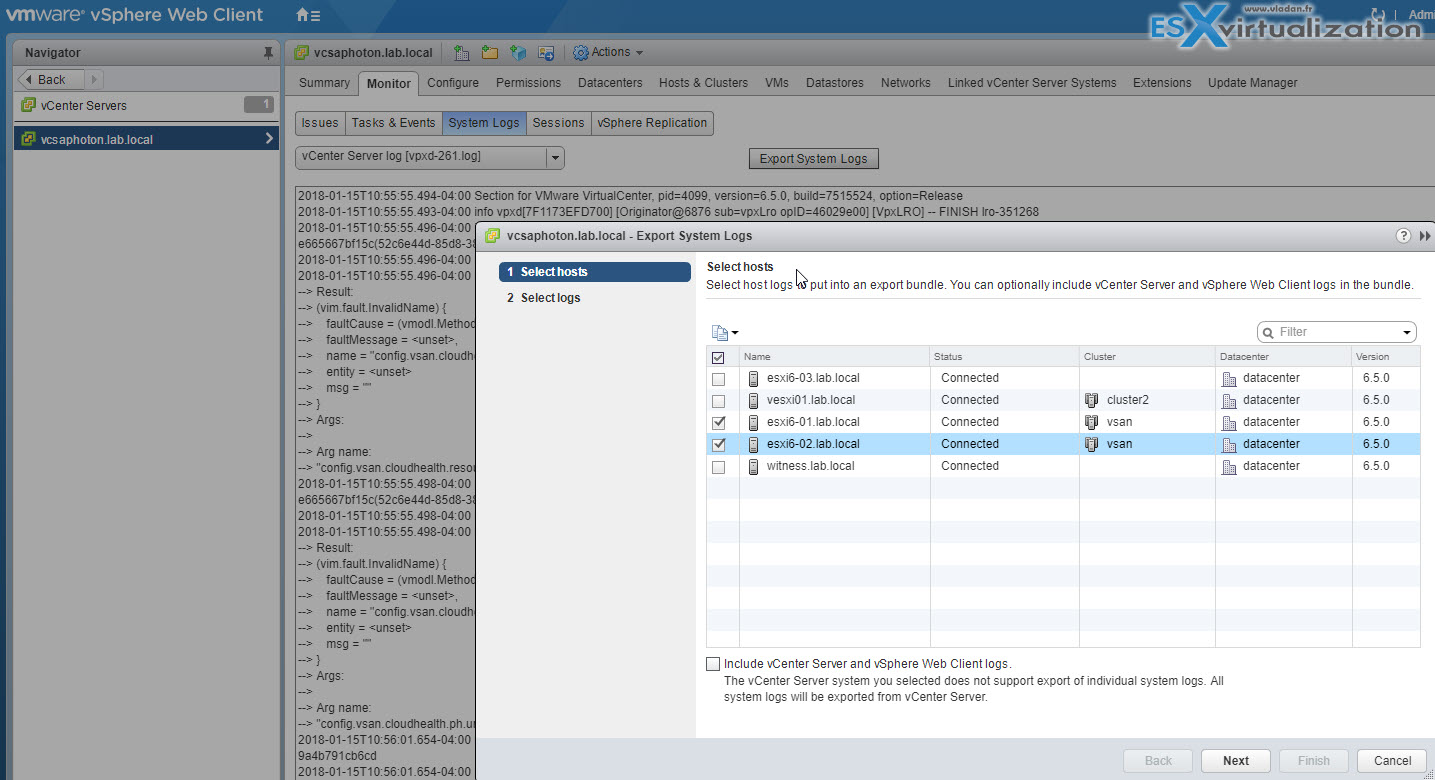1435x780 pixels.
Task: Sort the table by Status column header
Action: tap(1004, 357)
